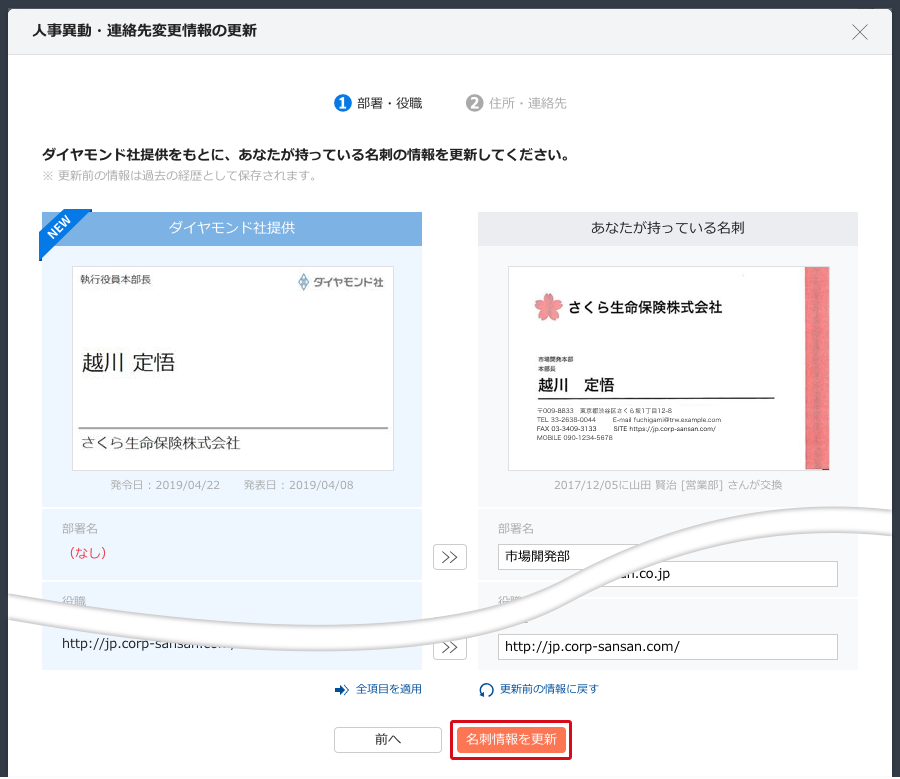Click the revert icon beside 更新前の情報に戻す
Screen dimensions: 900x779
pyautogui.click(x=486, y=689)
